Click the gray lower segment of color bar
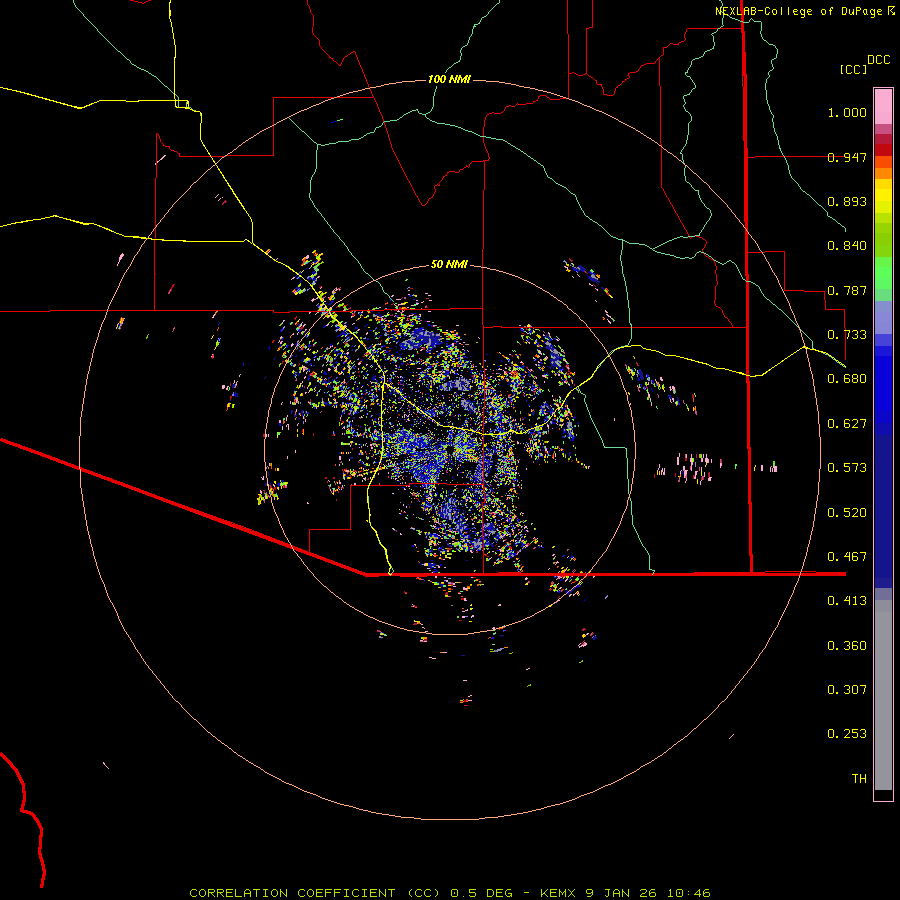Screen dimensions: 900x900 click(883, 695)
